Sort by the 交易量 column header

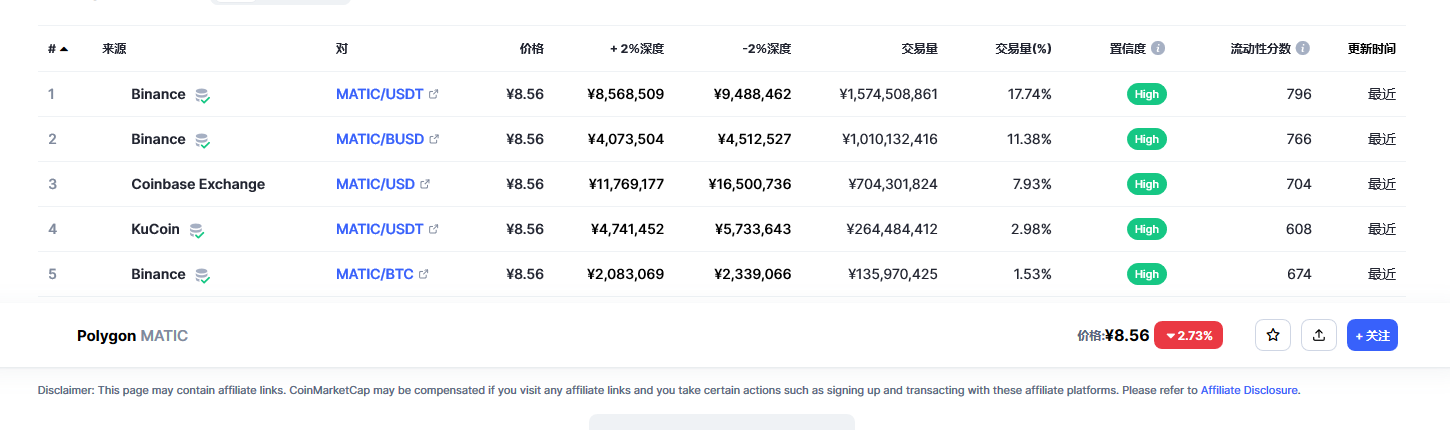point(919,48)
